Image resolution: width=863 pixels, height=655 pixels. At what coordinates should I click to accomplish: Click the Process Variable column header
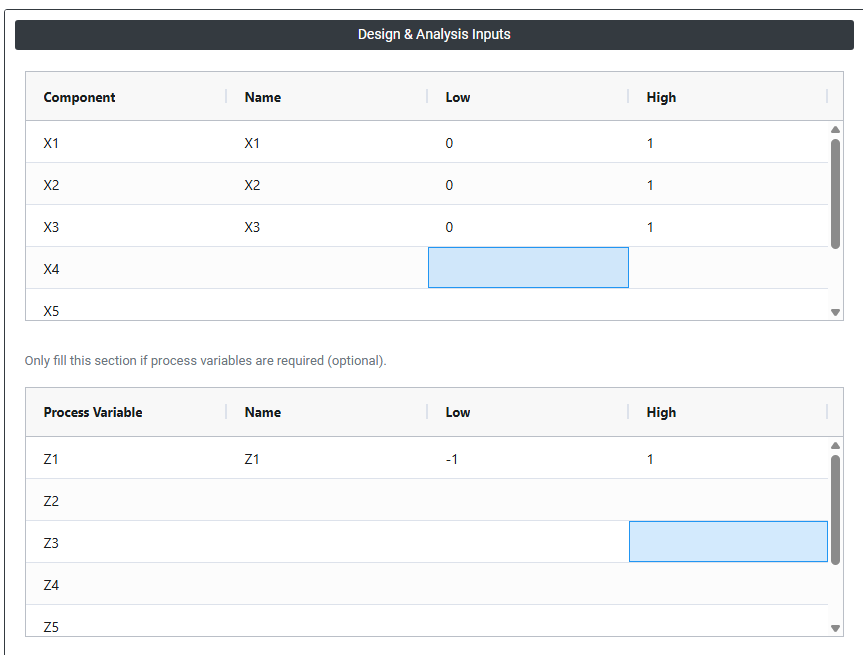click(x=93, y=412)
